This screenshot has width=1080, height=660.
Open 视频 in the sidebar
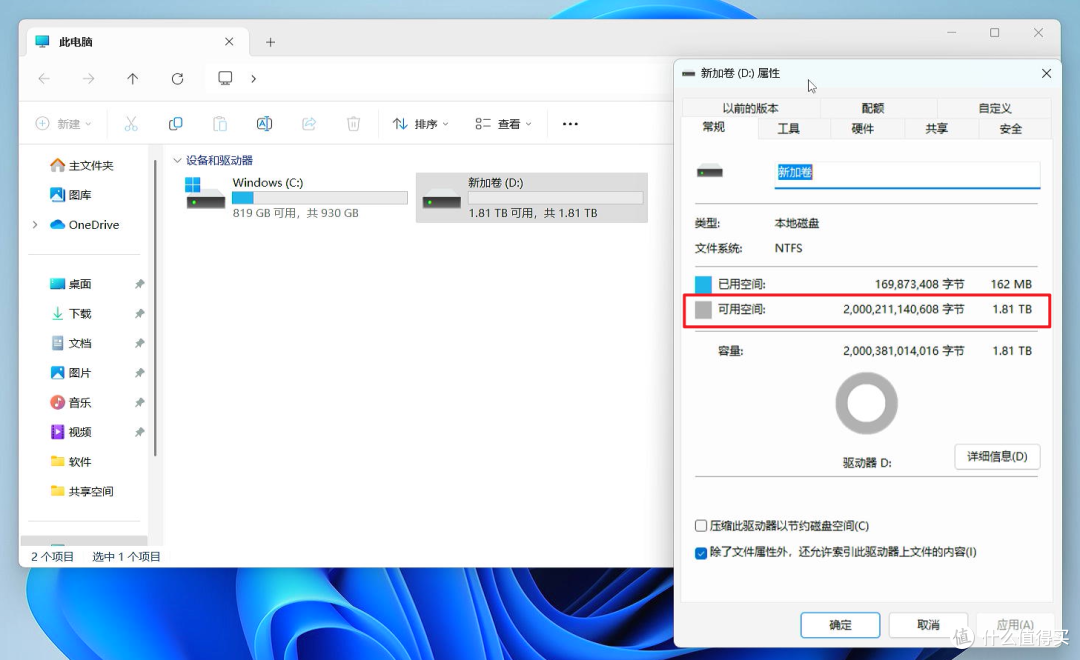[x=70, y=432]
